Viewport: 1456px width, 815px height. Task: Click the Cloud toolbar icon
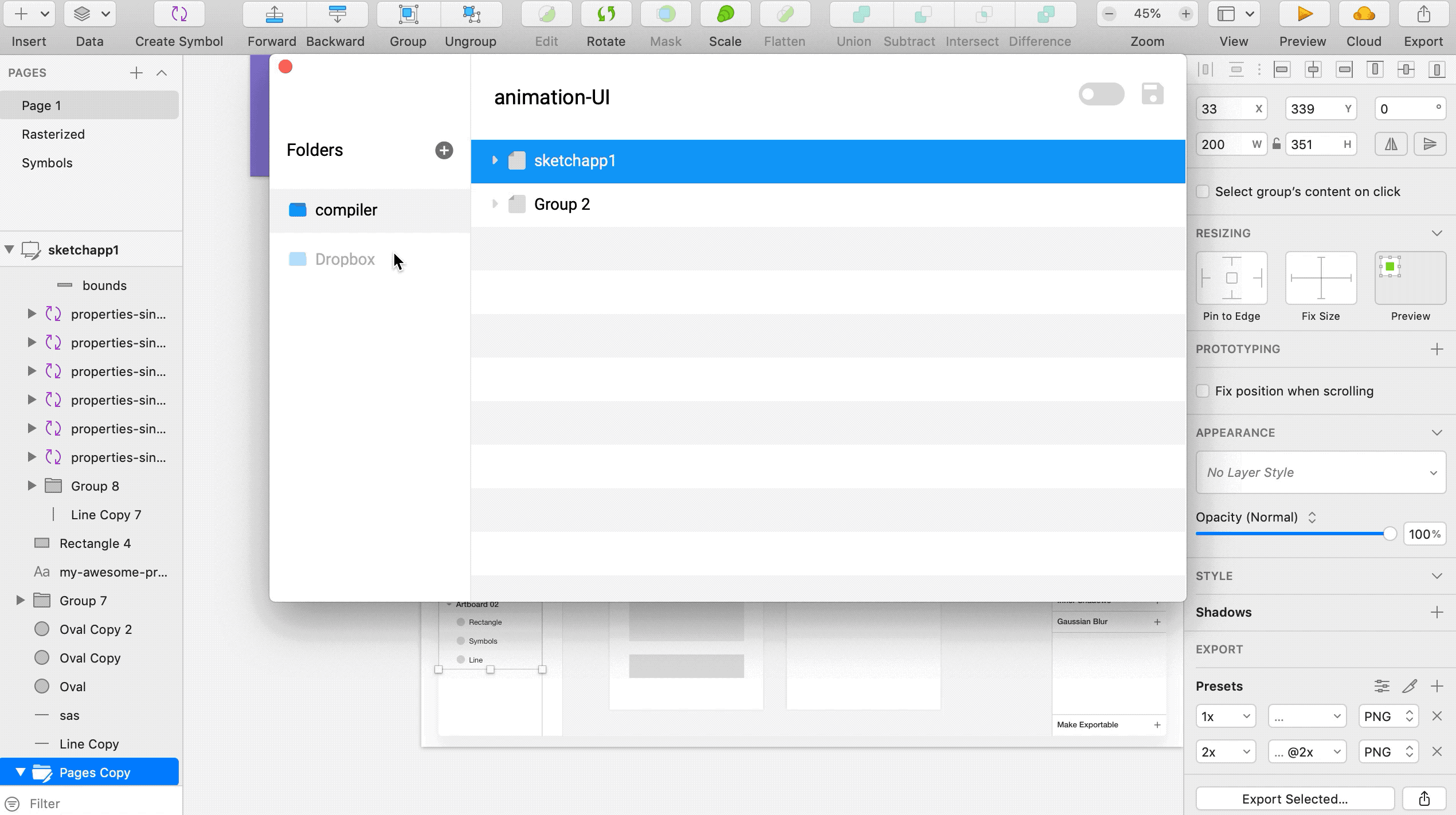click(1364, 14)
